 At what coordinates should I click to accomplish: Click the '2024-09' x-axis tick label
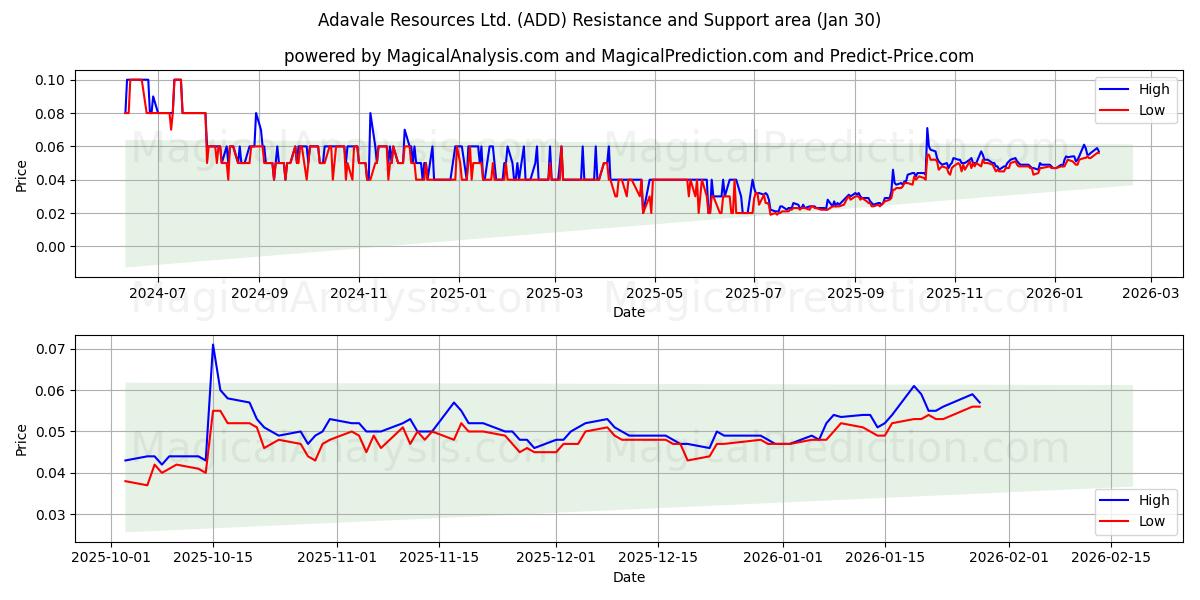[259, 293]
